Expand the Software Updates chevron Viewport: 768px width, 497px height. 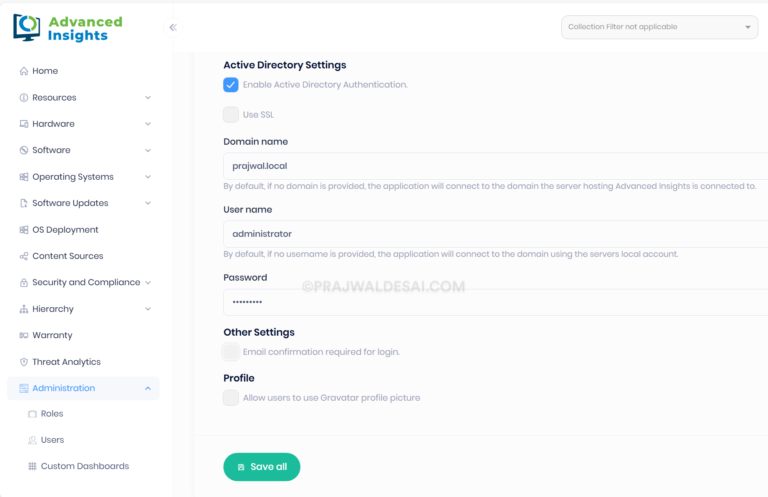point(148,203)
